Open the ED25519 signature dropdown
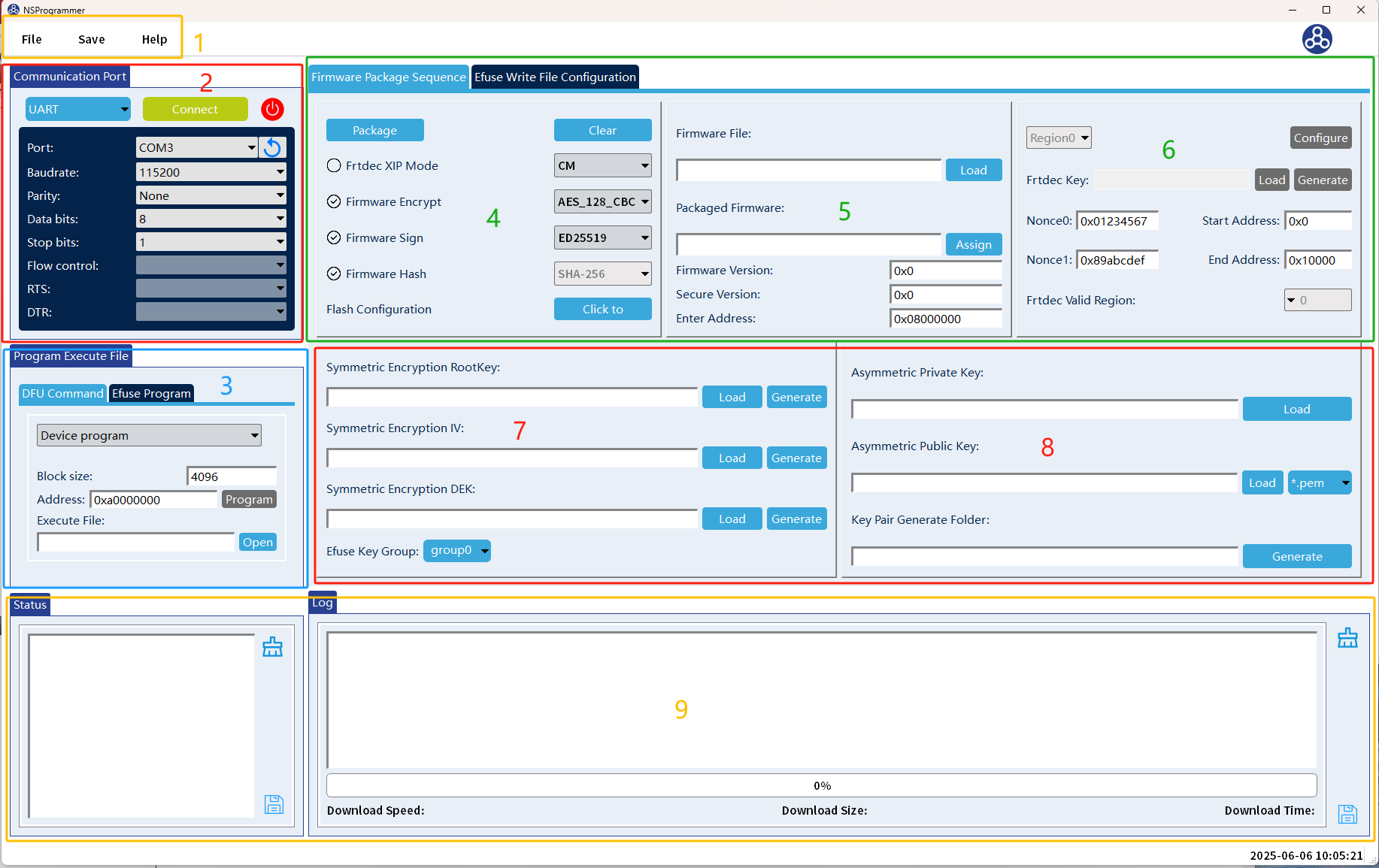This screenshot has width=1379, height=868. (x=603, y=237)
